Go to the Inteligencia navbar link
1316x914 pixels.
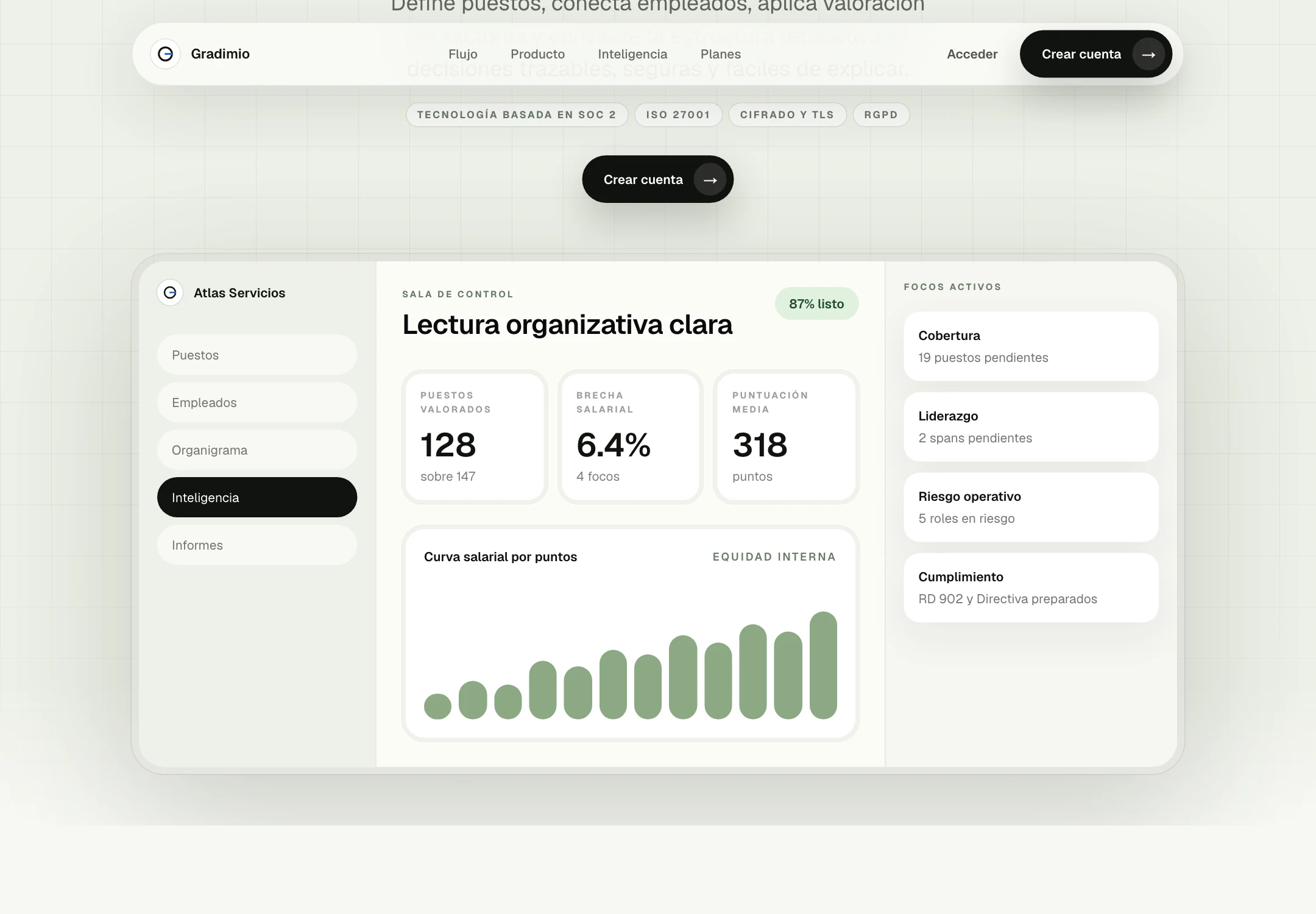(632, 54)
